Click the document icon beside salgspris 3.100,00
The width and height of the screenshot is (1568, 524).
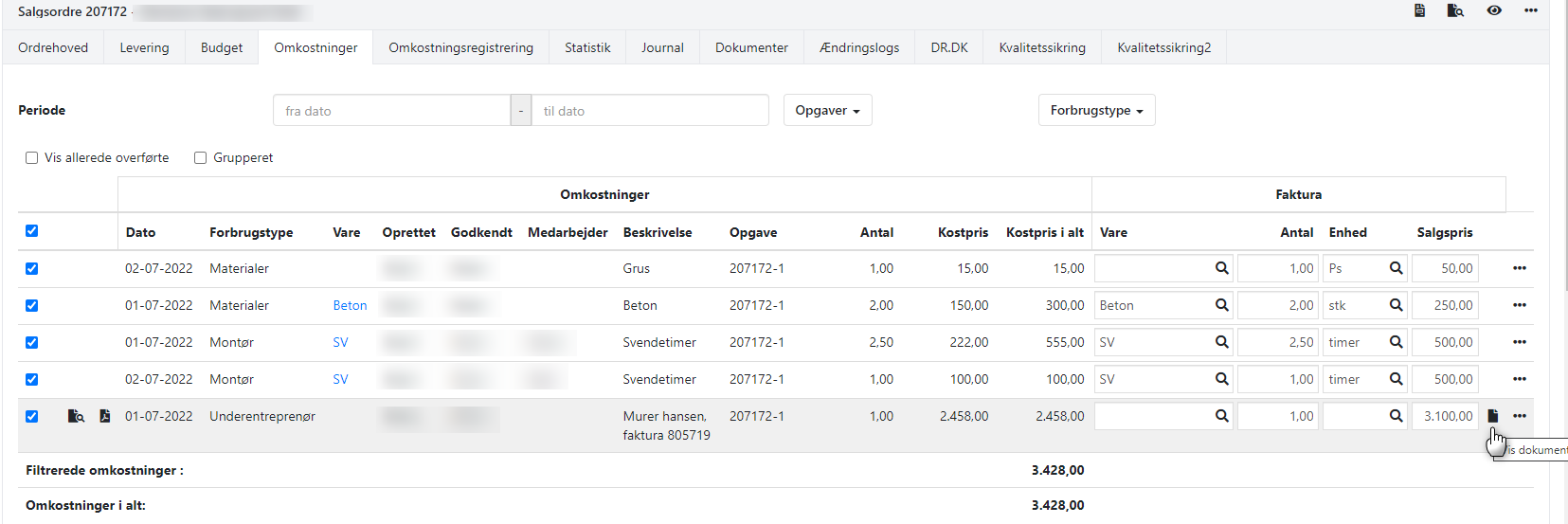(x=1493, y=416)
